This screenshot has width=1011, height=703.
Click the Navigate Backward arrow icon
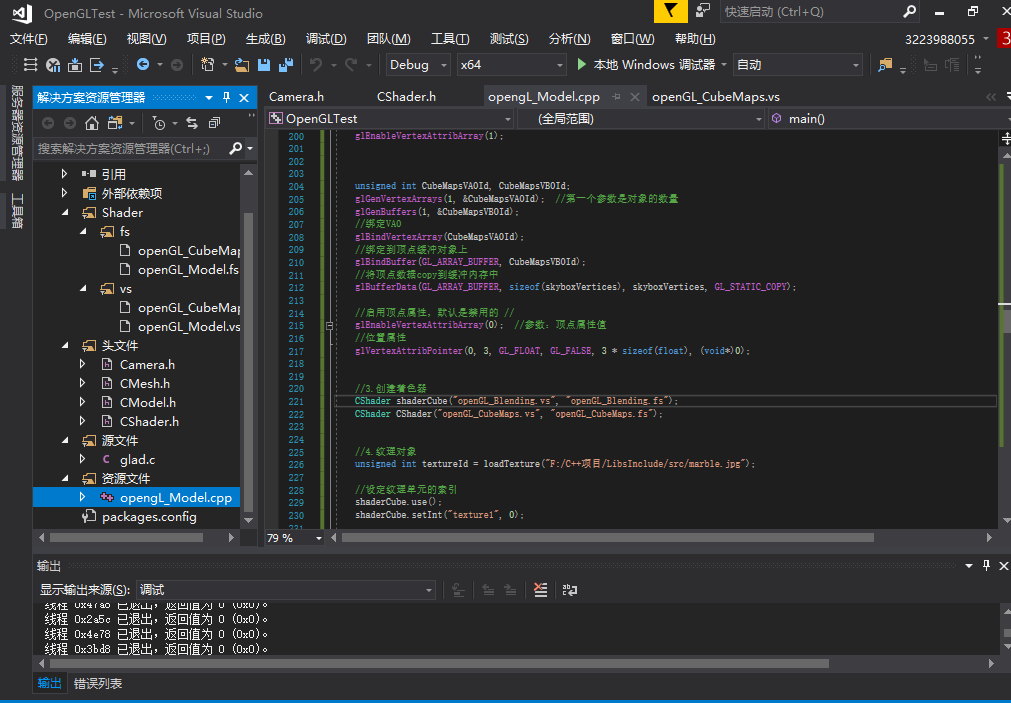coord(143,65)
